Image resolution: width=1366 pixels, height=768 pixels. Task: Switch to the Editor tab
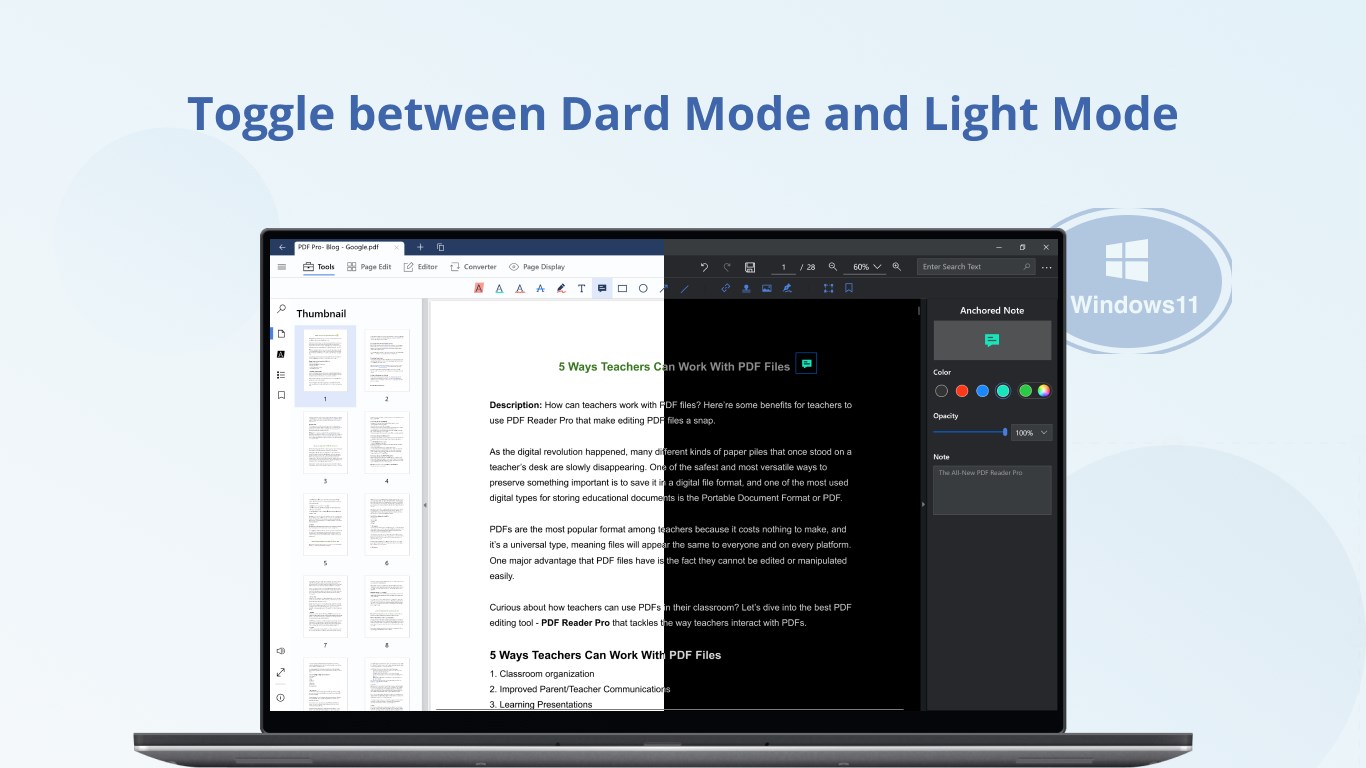421,267
